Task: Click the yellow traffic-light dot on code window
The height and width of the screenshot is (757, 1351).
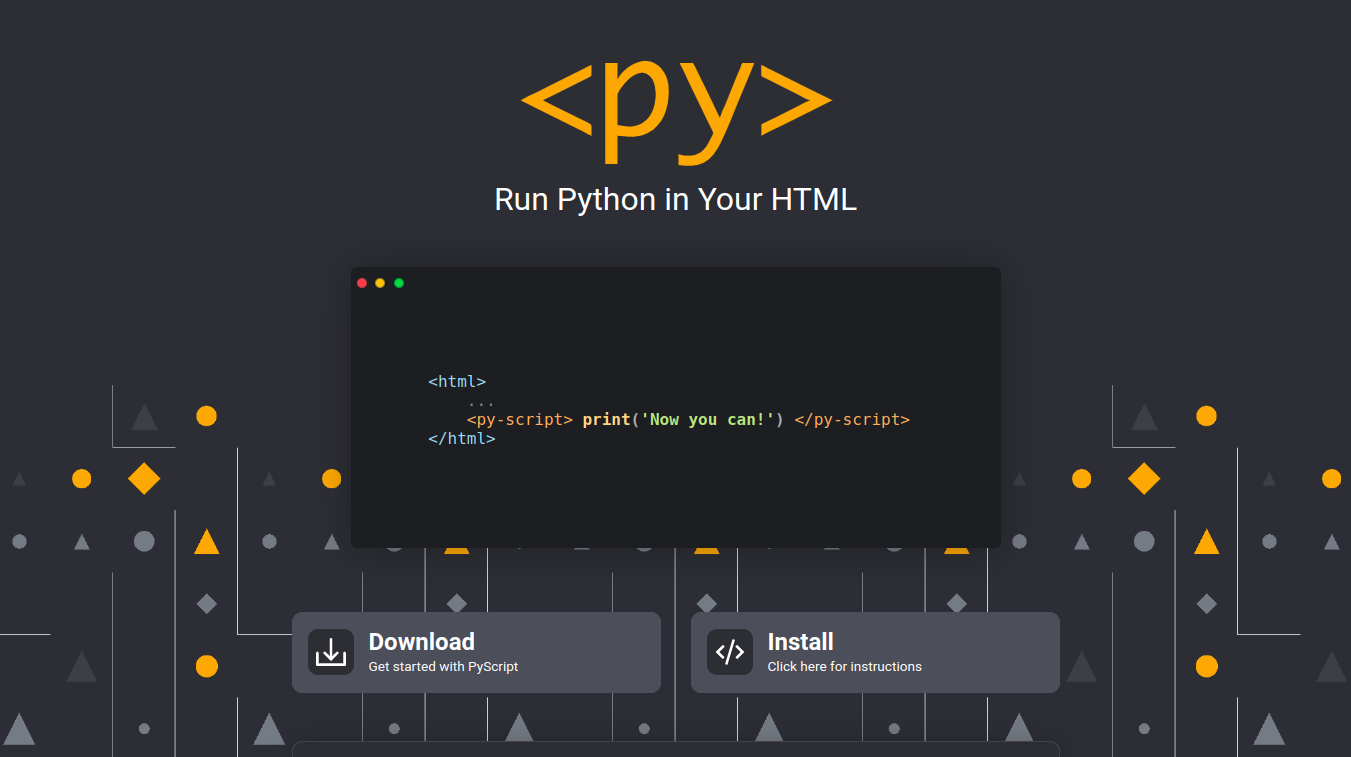Action: pos(379,282)
